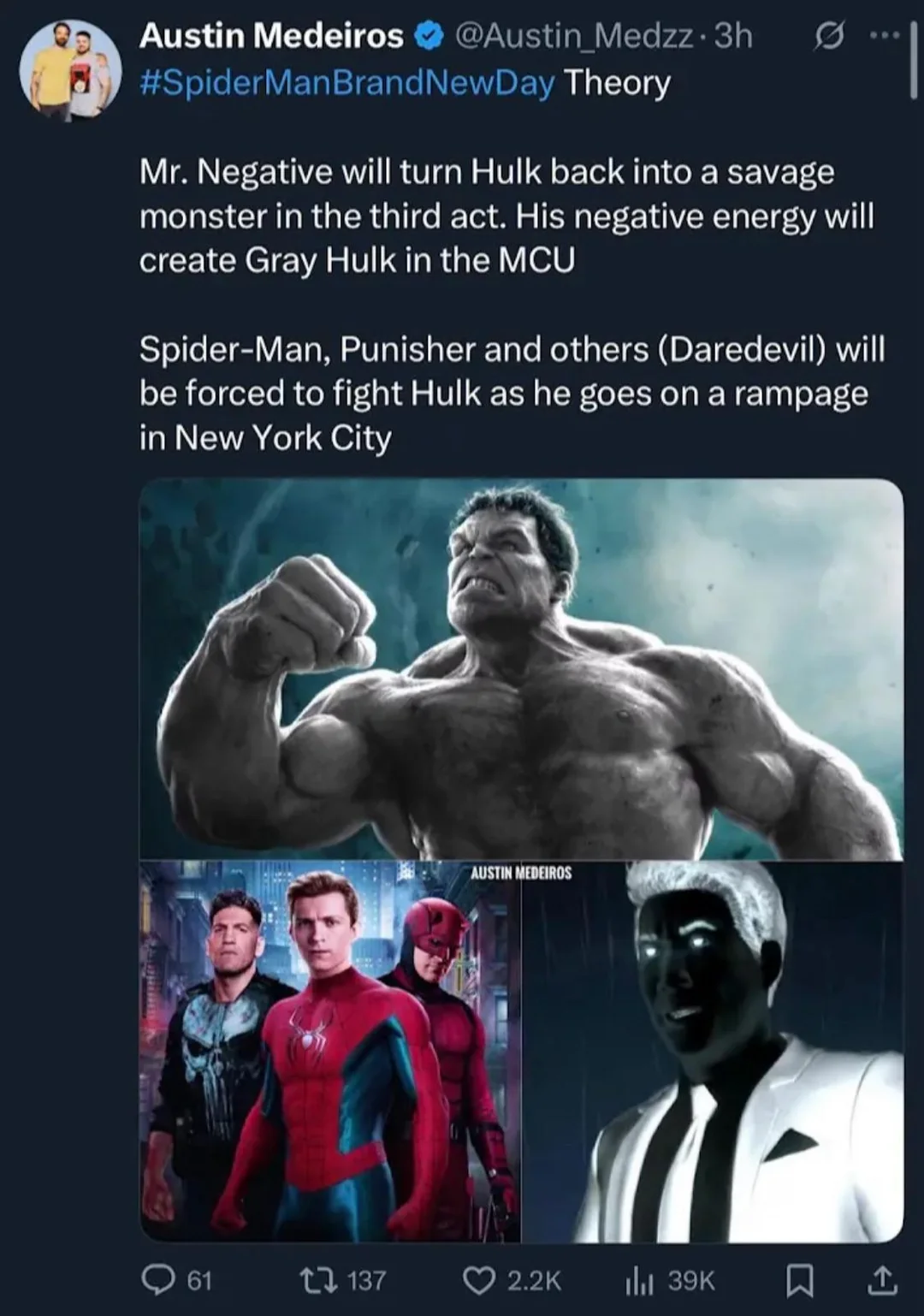924x1316 pixels.
Task: Open the Spider-Man trio image
Action: [329, 1052]
